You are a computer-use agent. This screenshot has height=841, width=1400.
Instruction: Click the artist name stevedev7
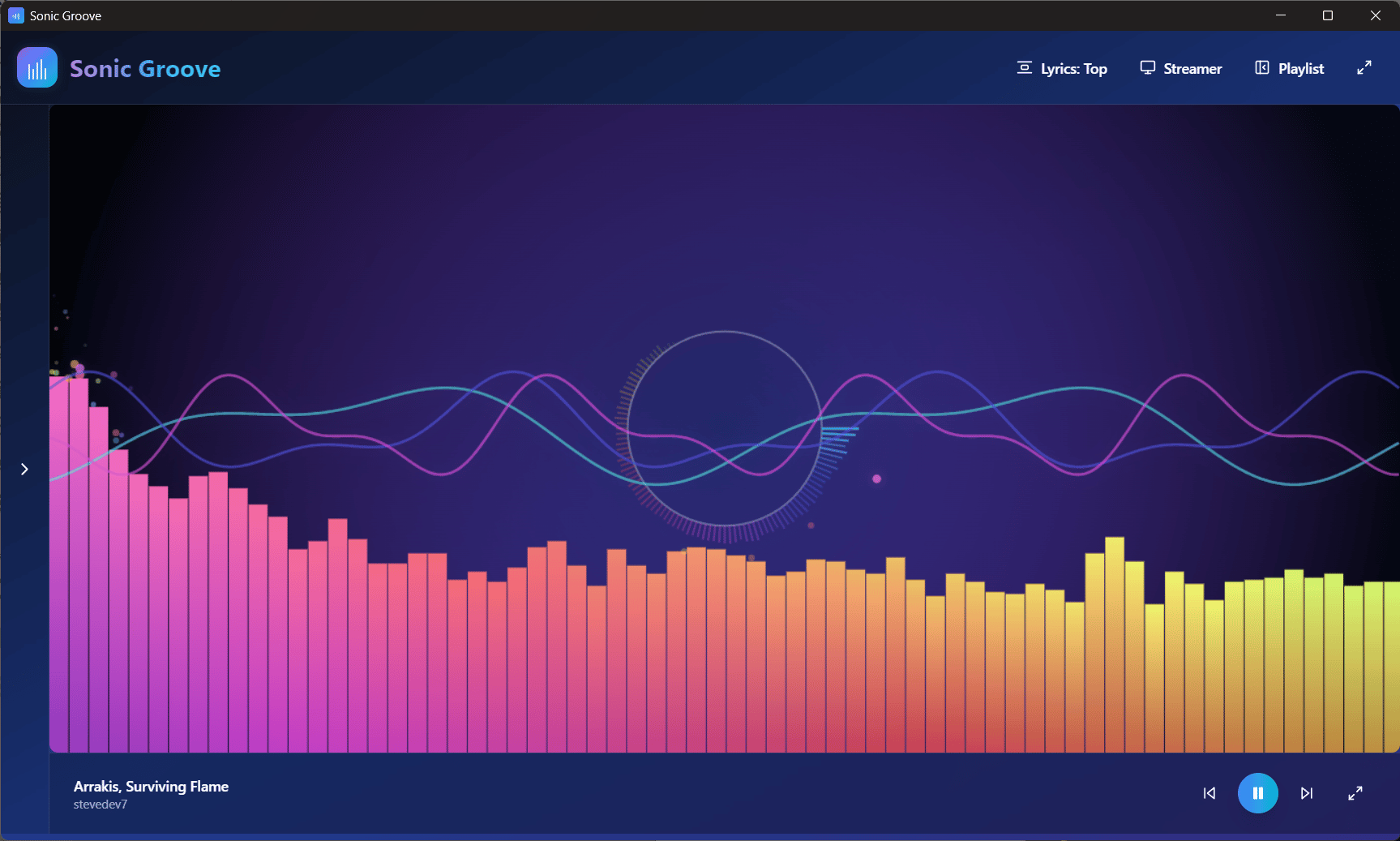coord(101,805)
